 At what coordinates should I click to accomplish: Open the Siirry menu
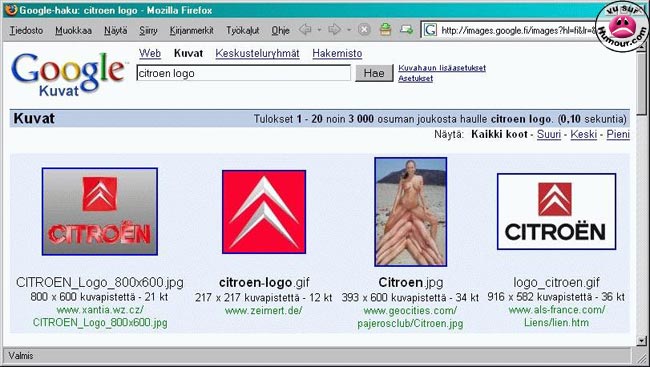click(x=148, y=30)
